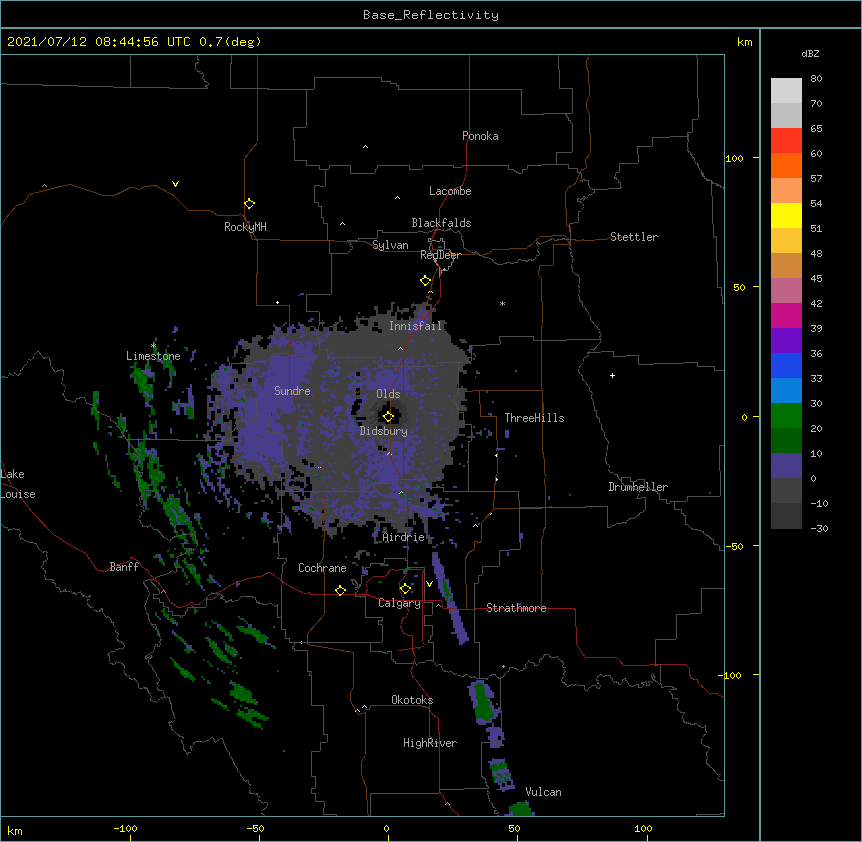
Task: Click the Airdrie city label
Action: [x=404, y=537]
